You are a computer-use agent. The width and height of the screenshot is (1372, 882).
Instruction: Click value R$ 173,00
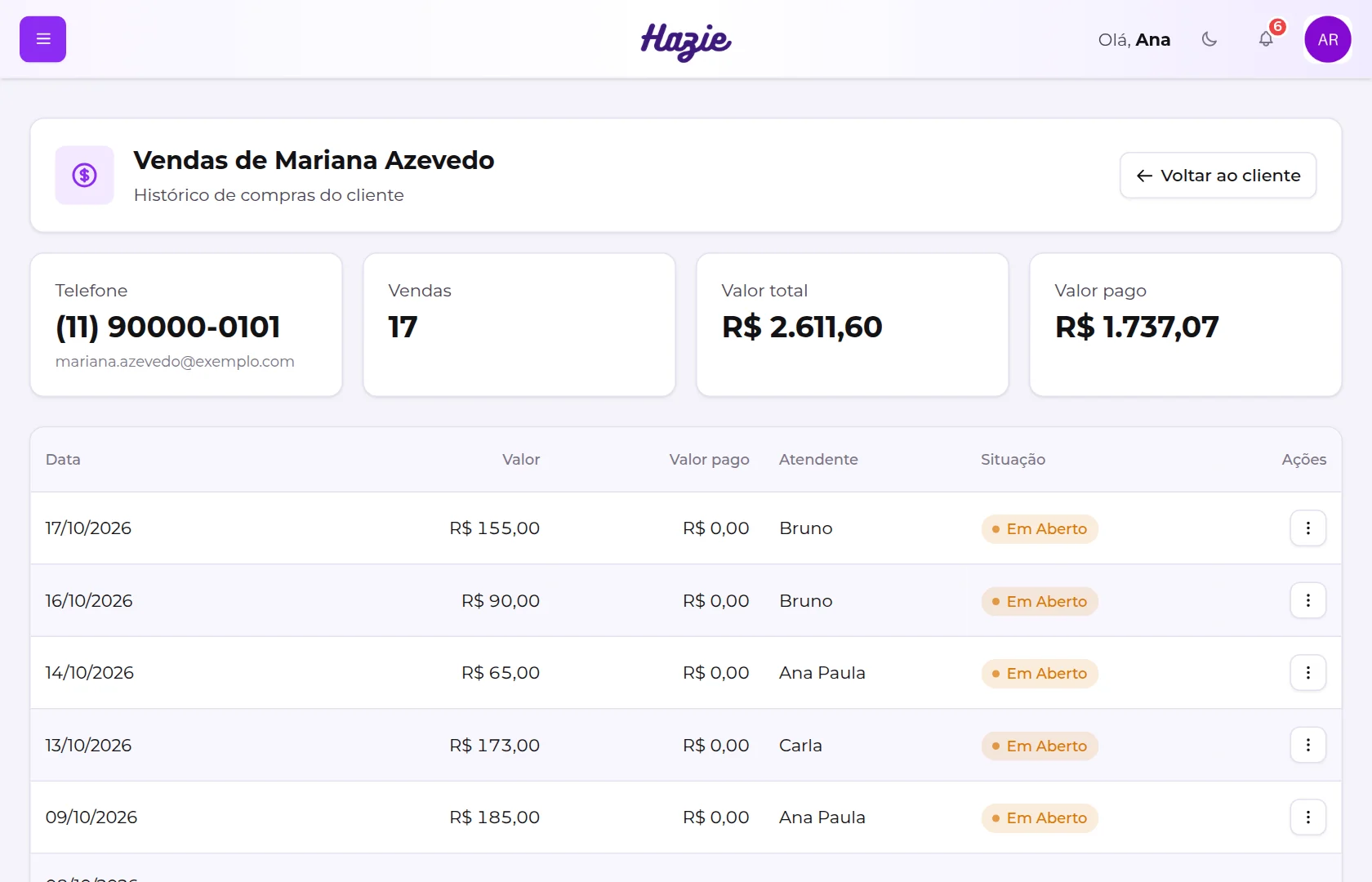pos(495,746)
